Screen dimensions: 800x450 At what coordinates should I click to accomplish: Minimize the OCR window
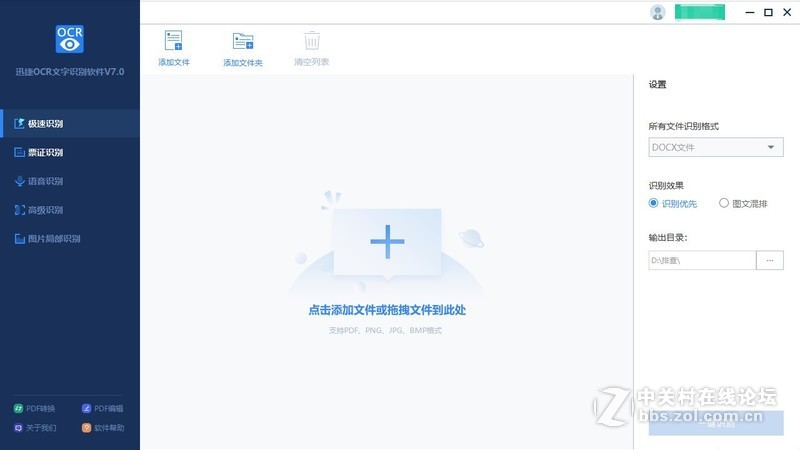[749, 12]
